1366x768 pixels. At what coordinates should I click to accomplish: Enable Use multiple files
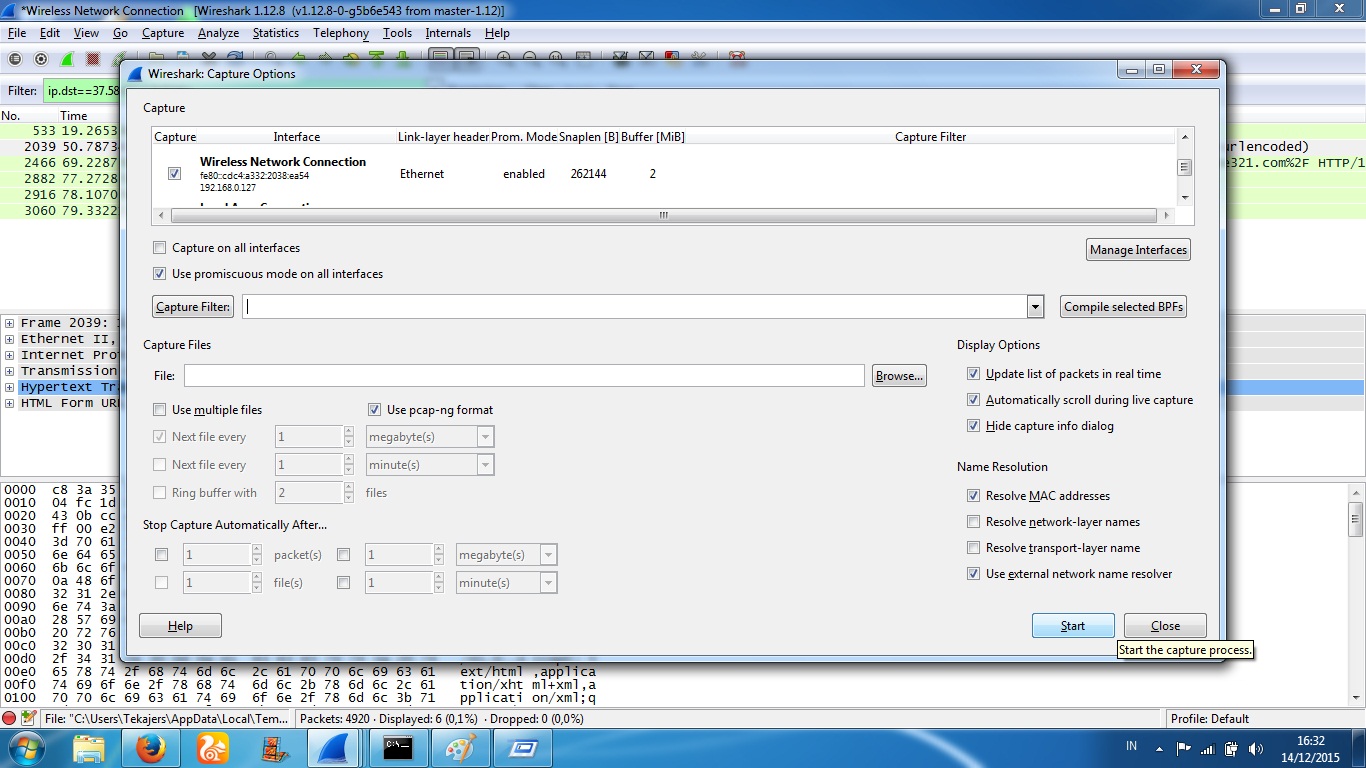(159, 410)
